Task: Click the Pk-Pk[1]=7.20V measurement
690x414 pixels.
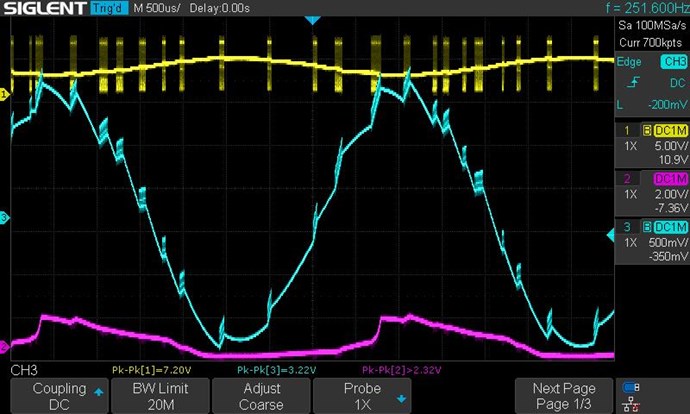Action: click(x=151, y=370)
